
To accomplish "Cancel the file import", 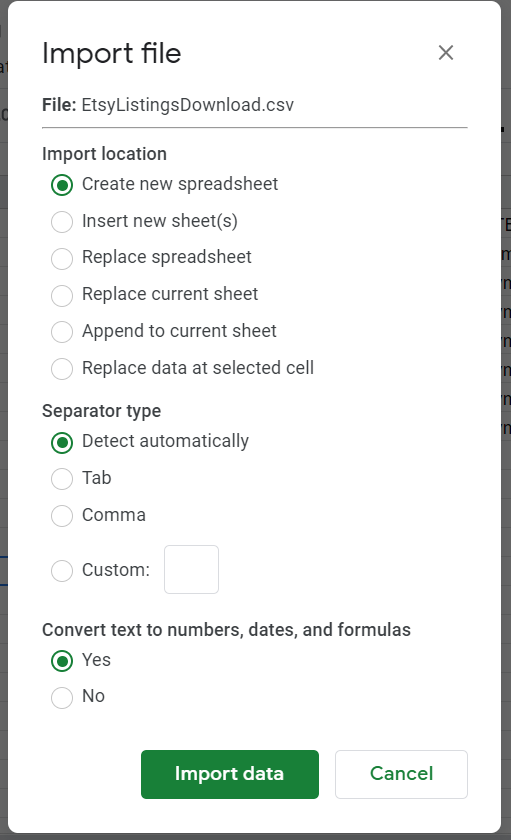I will click(401, 774).
